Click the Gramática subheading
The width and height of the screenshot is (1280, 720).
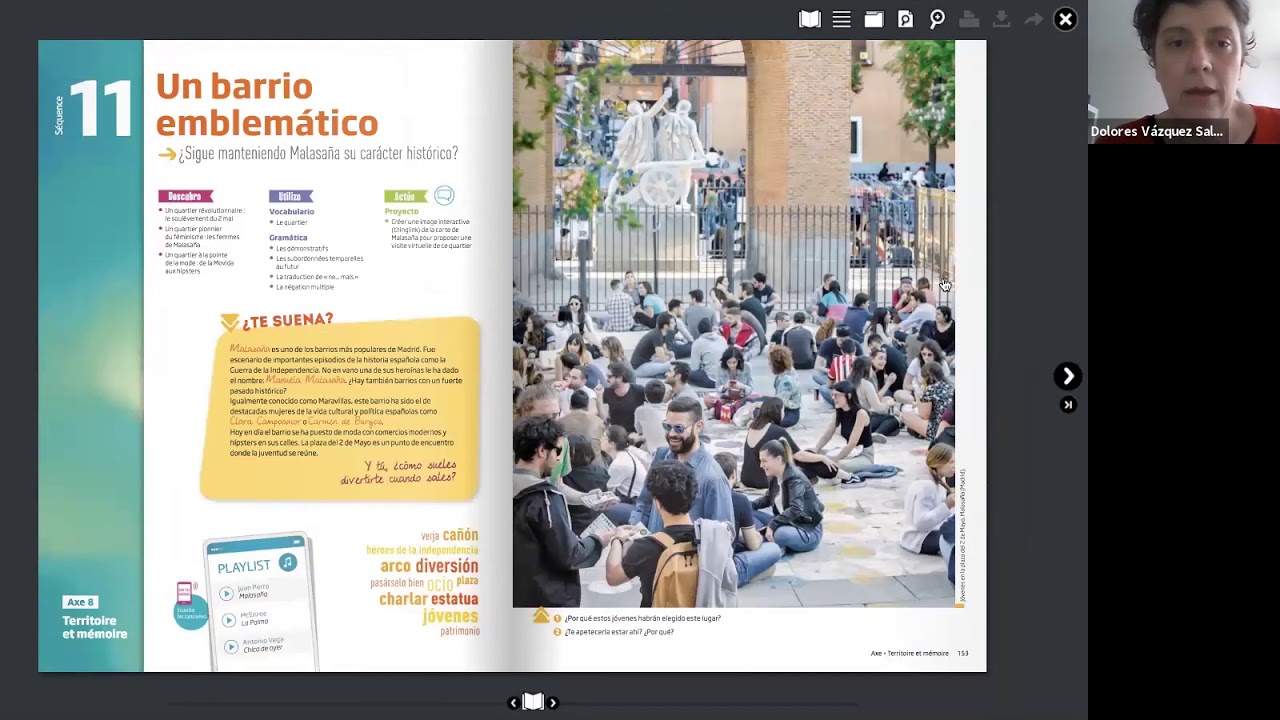coord(288,238)
